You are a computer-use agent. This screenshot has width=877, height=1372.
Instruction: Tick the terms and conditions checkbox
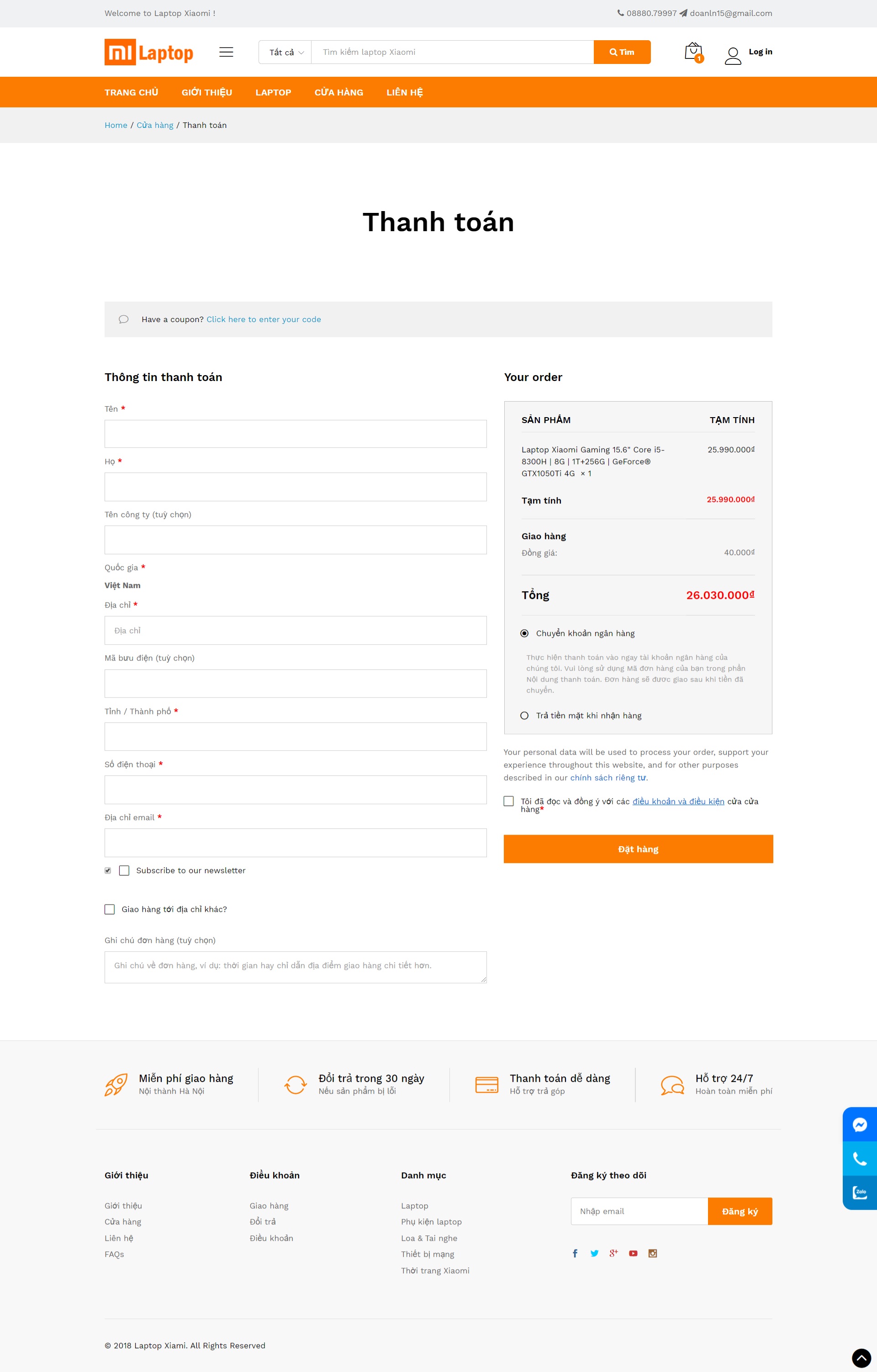[508, 801]
